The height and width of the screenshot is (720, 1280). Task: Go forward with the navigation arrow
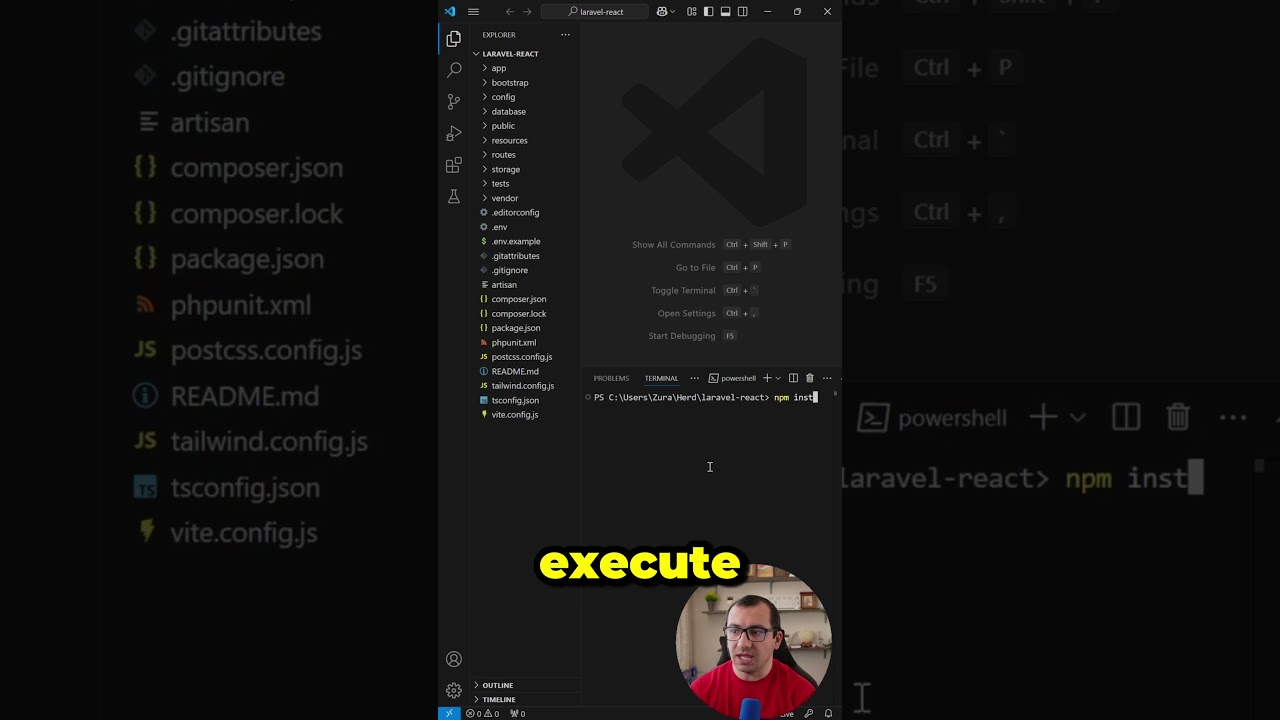[x=527, y=12]
